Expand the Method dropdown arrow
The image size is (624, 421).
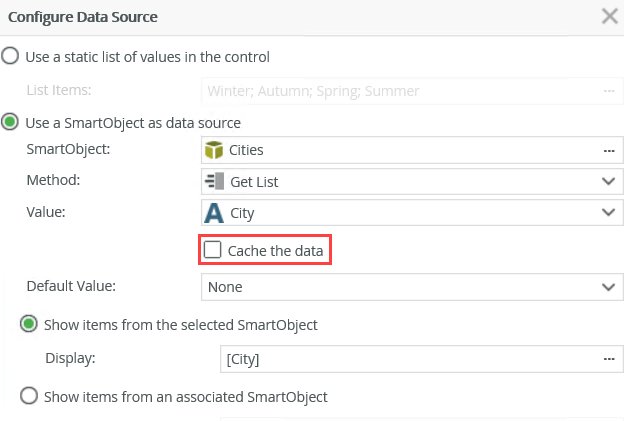coord(608,181)
